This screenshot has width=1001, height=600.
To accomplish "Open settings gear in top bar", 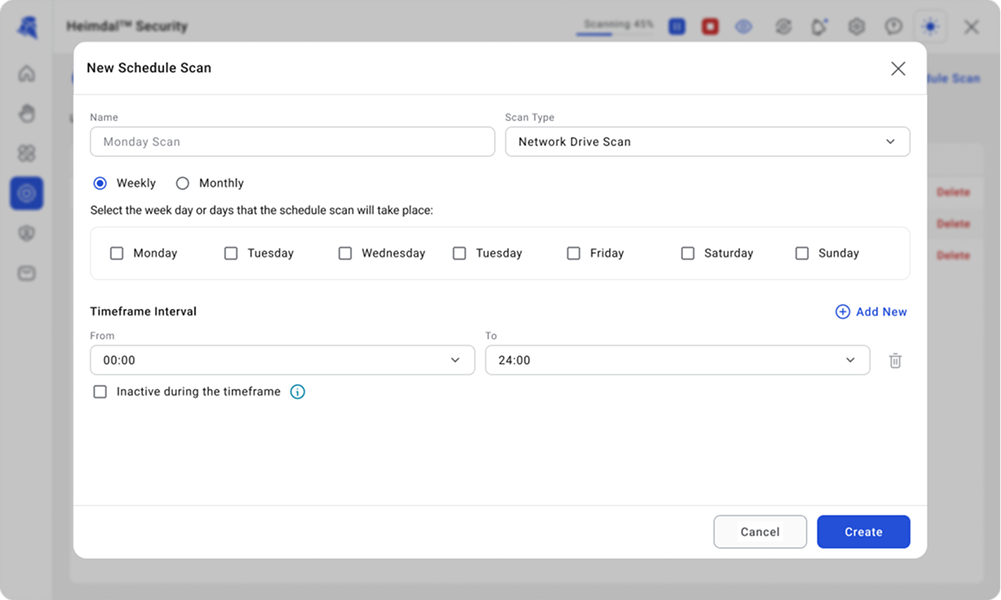I will point(856,27).
